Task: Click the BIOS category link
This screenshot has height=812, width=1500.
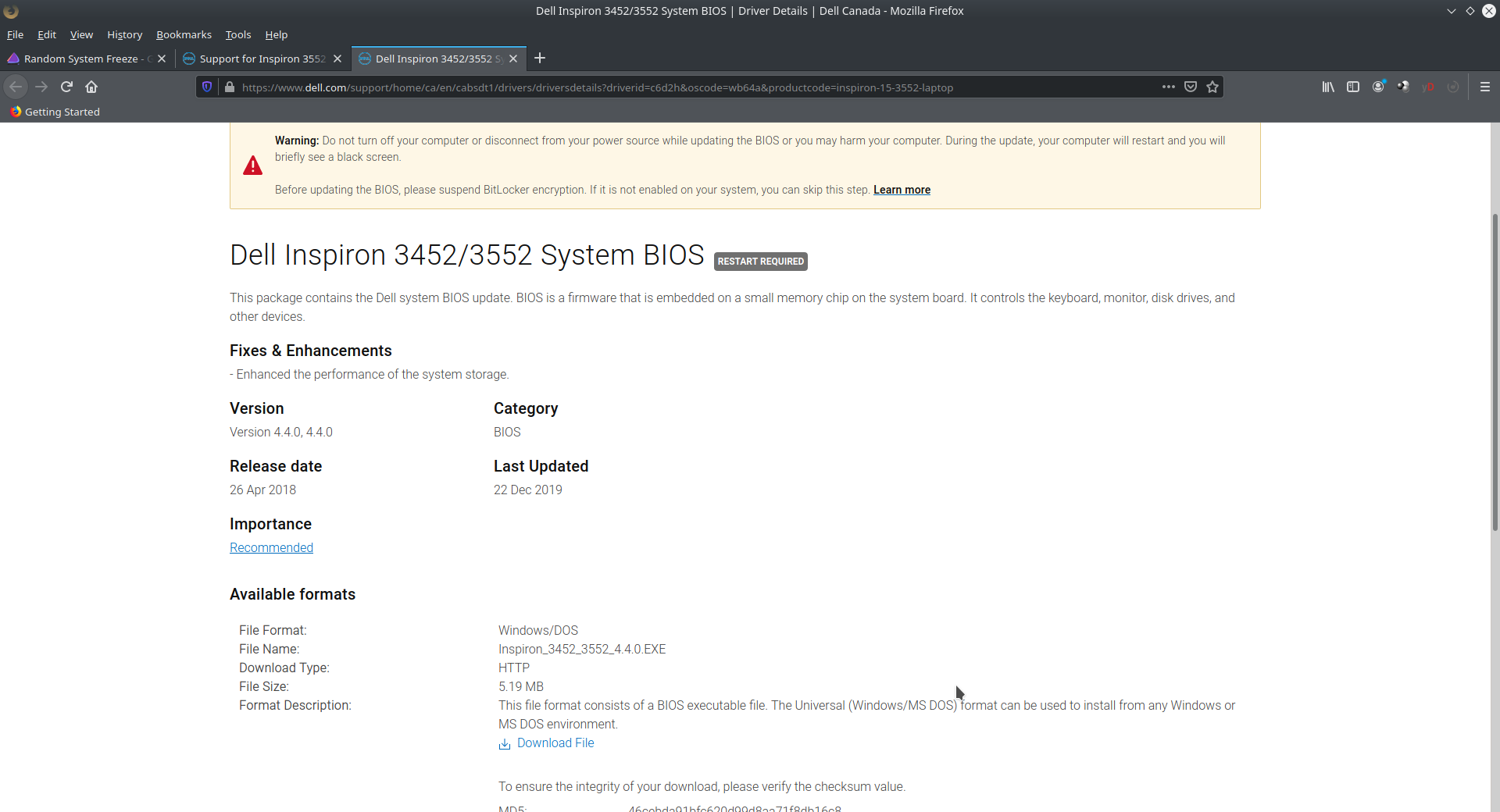Action: pos(507,432)
